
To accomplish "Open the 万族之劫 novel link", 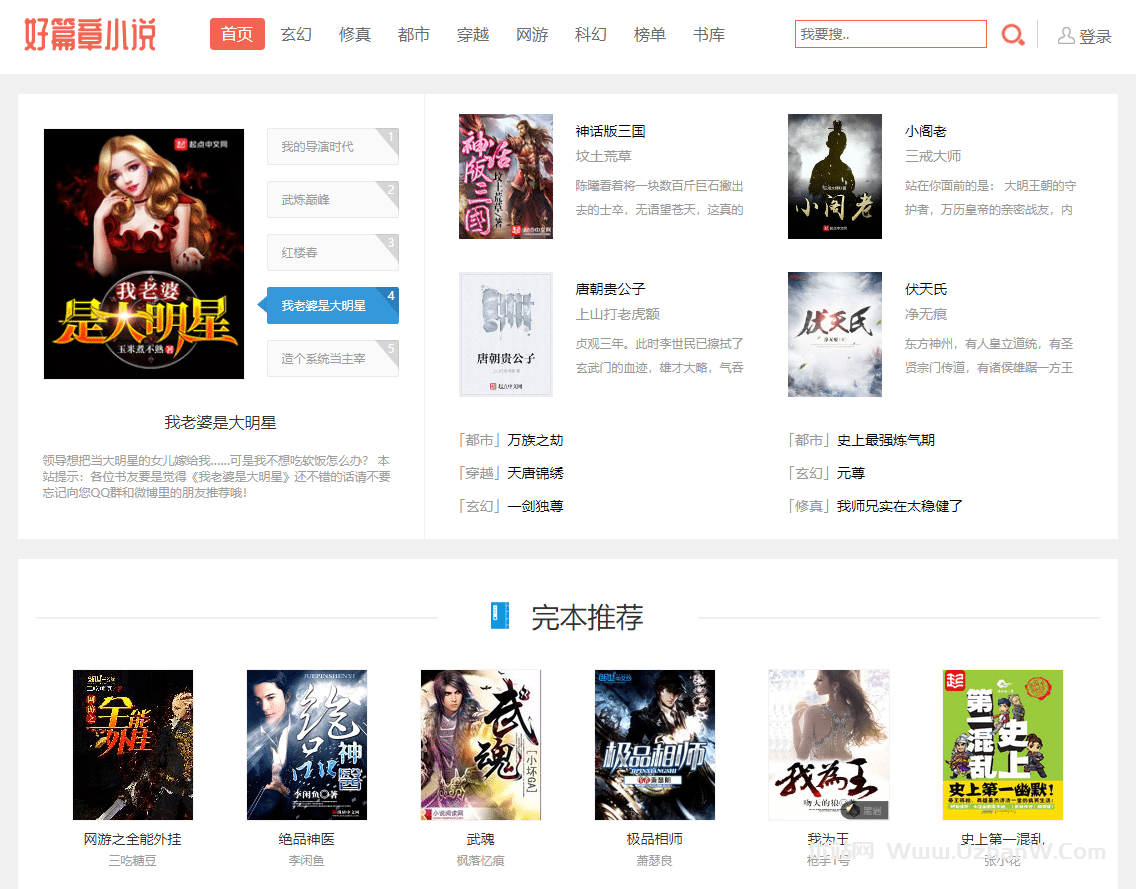I will (x=535, y=440).
